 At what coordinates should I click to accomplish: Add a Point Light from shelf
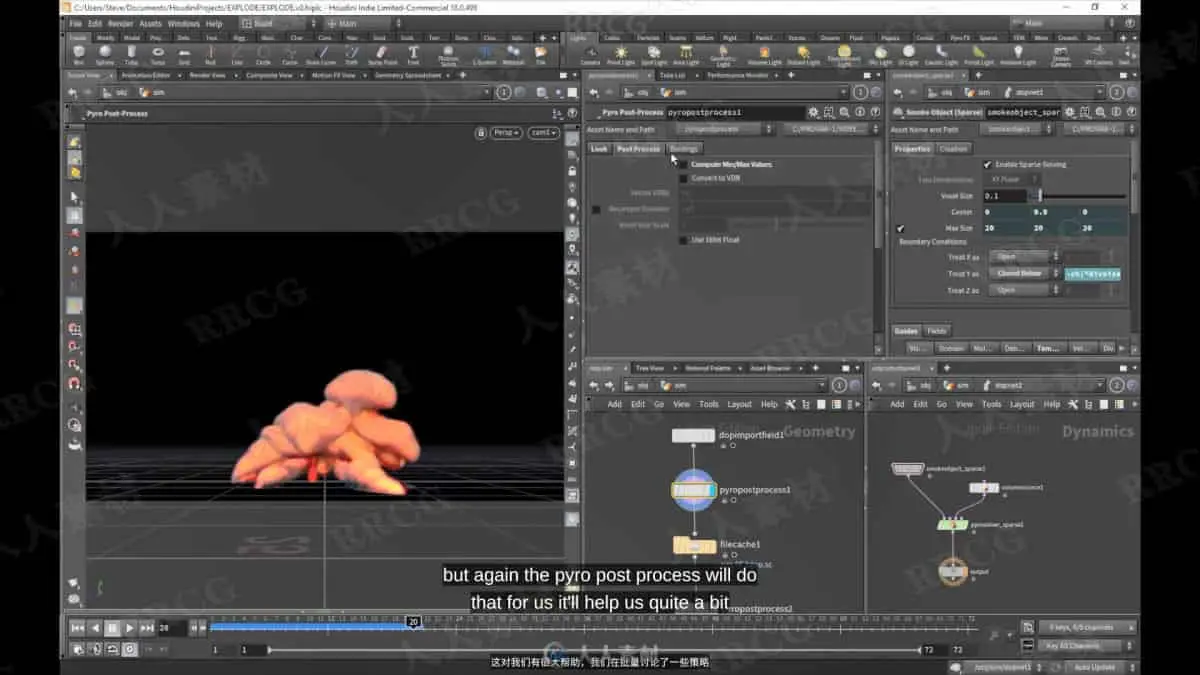[x=622, y=53]
